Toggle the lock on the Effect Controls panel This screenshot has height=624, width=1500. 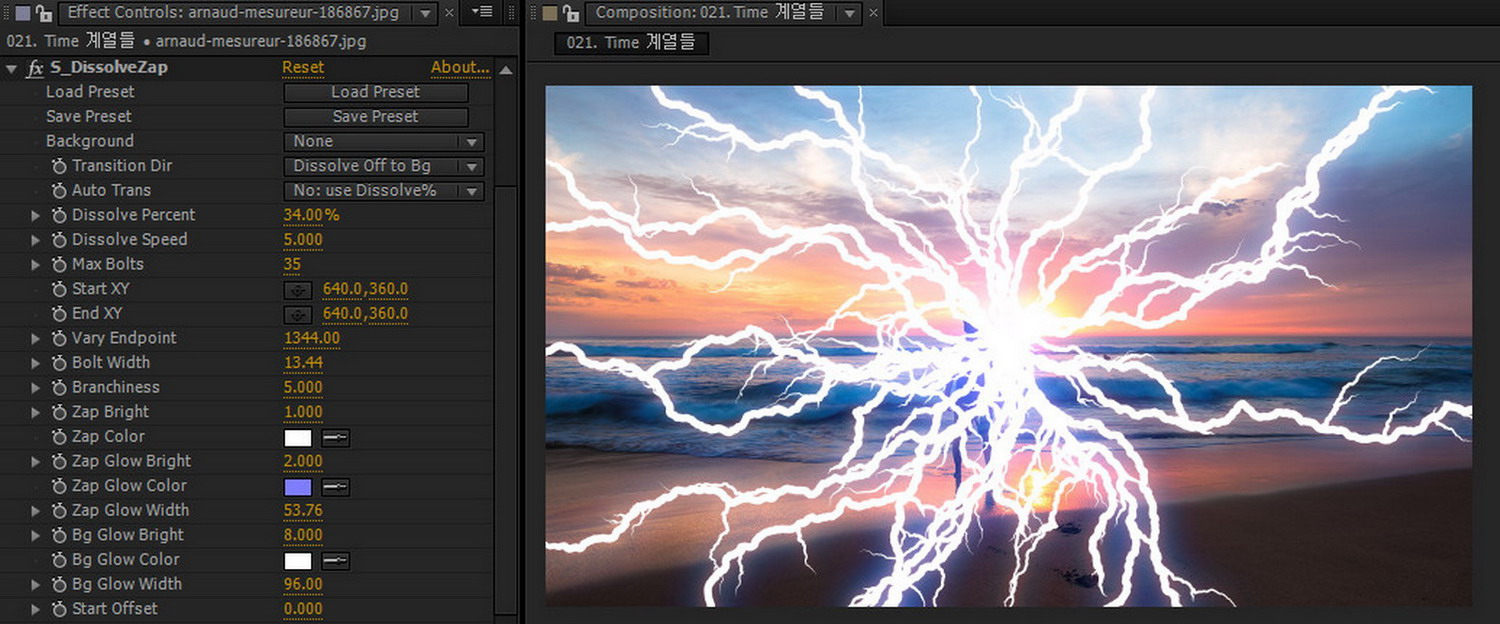[44, 13]
